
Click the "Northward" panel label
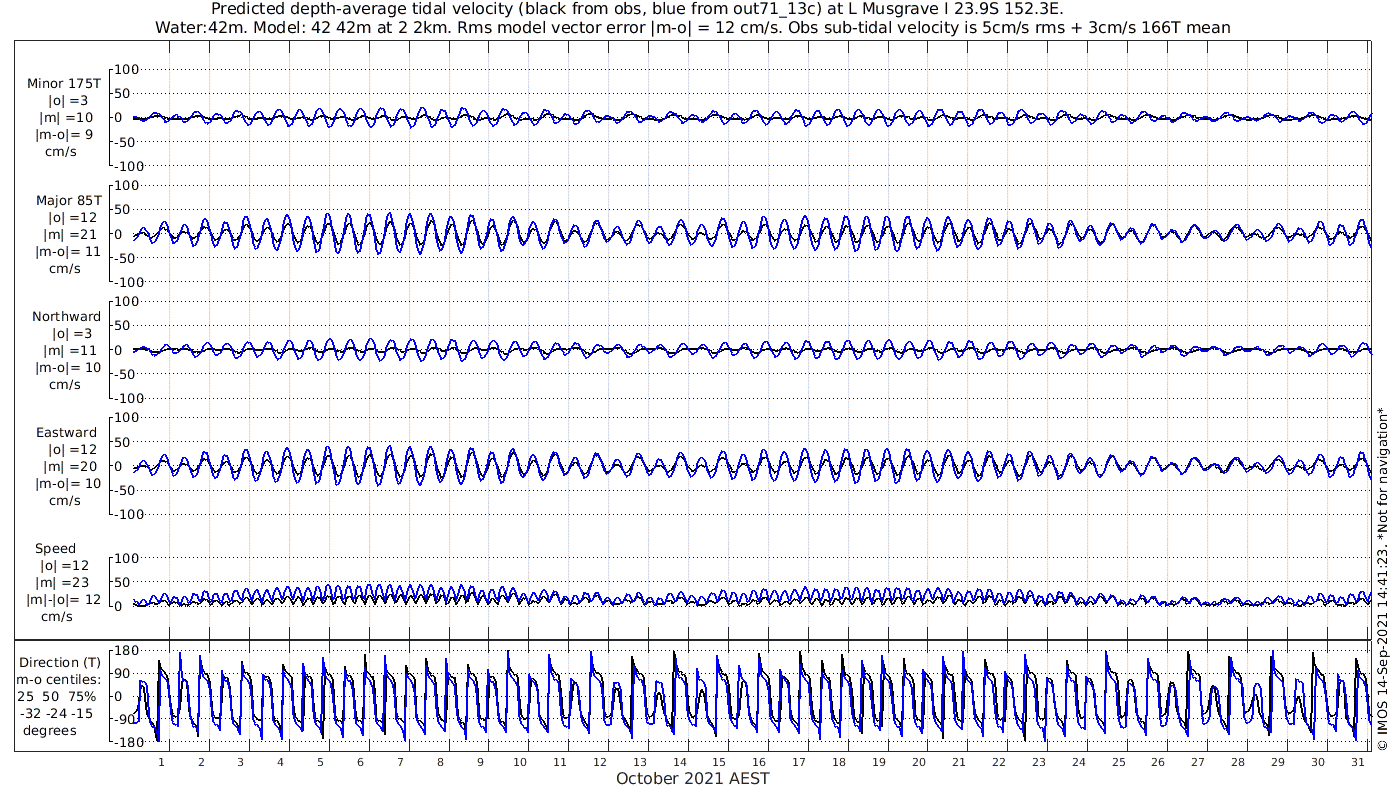[x=66, y=317]
